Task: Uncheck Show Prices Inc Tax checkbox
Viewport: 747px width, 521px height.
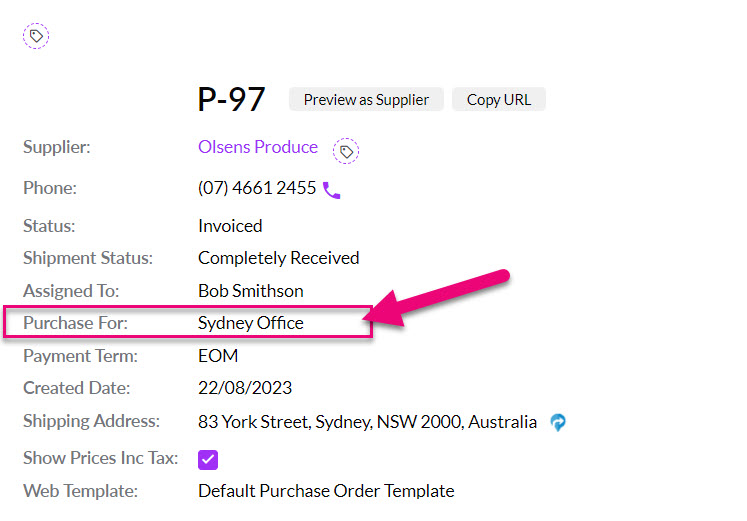Action: click(x=208, y=459)
